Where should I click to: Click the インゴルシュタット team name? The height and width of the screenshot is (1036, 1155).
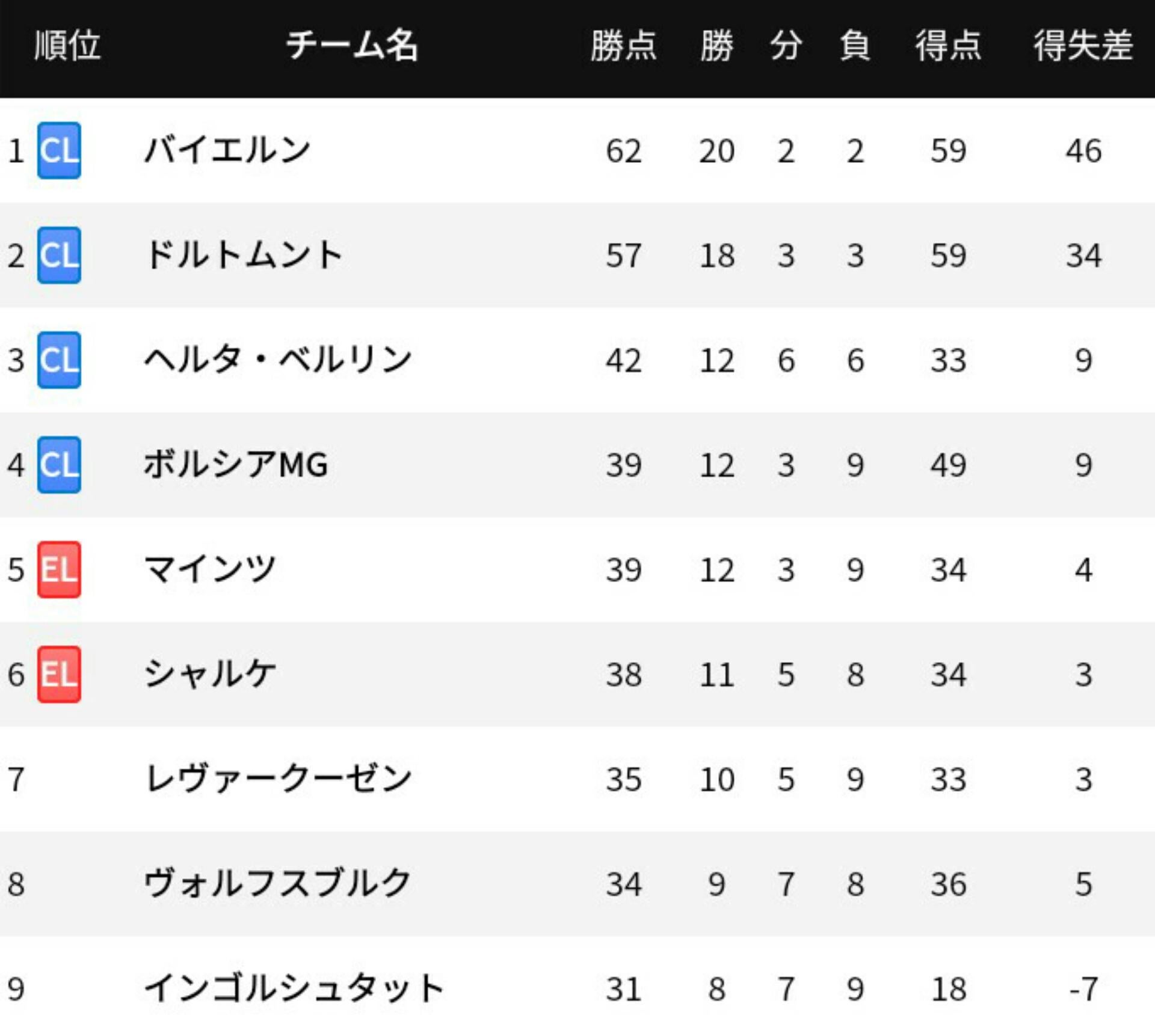294,988
